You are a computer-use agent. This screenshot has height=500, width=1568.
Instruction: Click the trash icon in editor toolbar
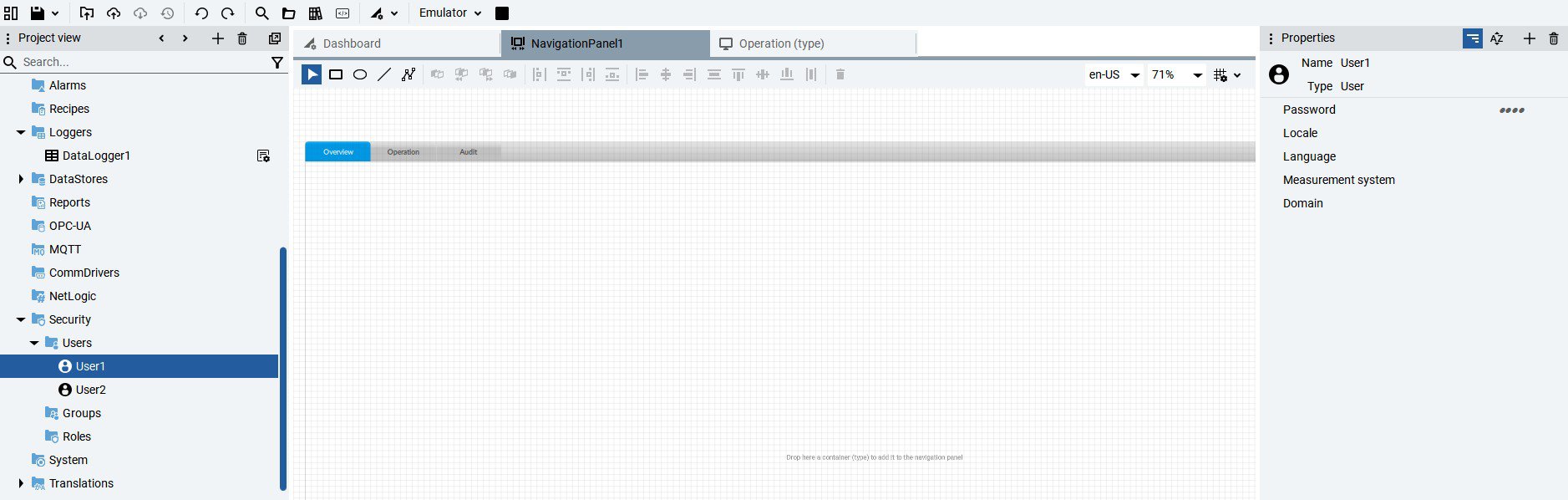pyautogui.click(x=840, y=74)
